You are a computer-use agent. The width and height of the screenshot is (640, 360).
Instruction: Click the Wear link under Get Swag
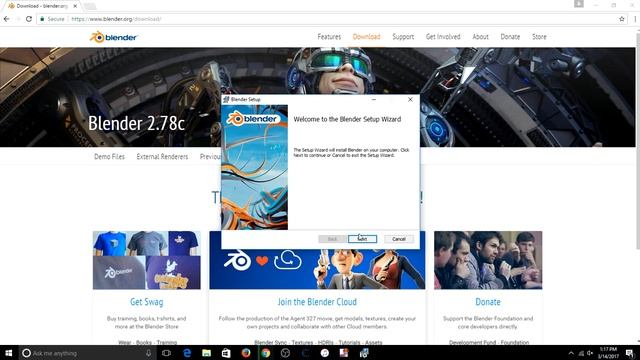pyautogui.click(x=124, y=342)
